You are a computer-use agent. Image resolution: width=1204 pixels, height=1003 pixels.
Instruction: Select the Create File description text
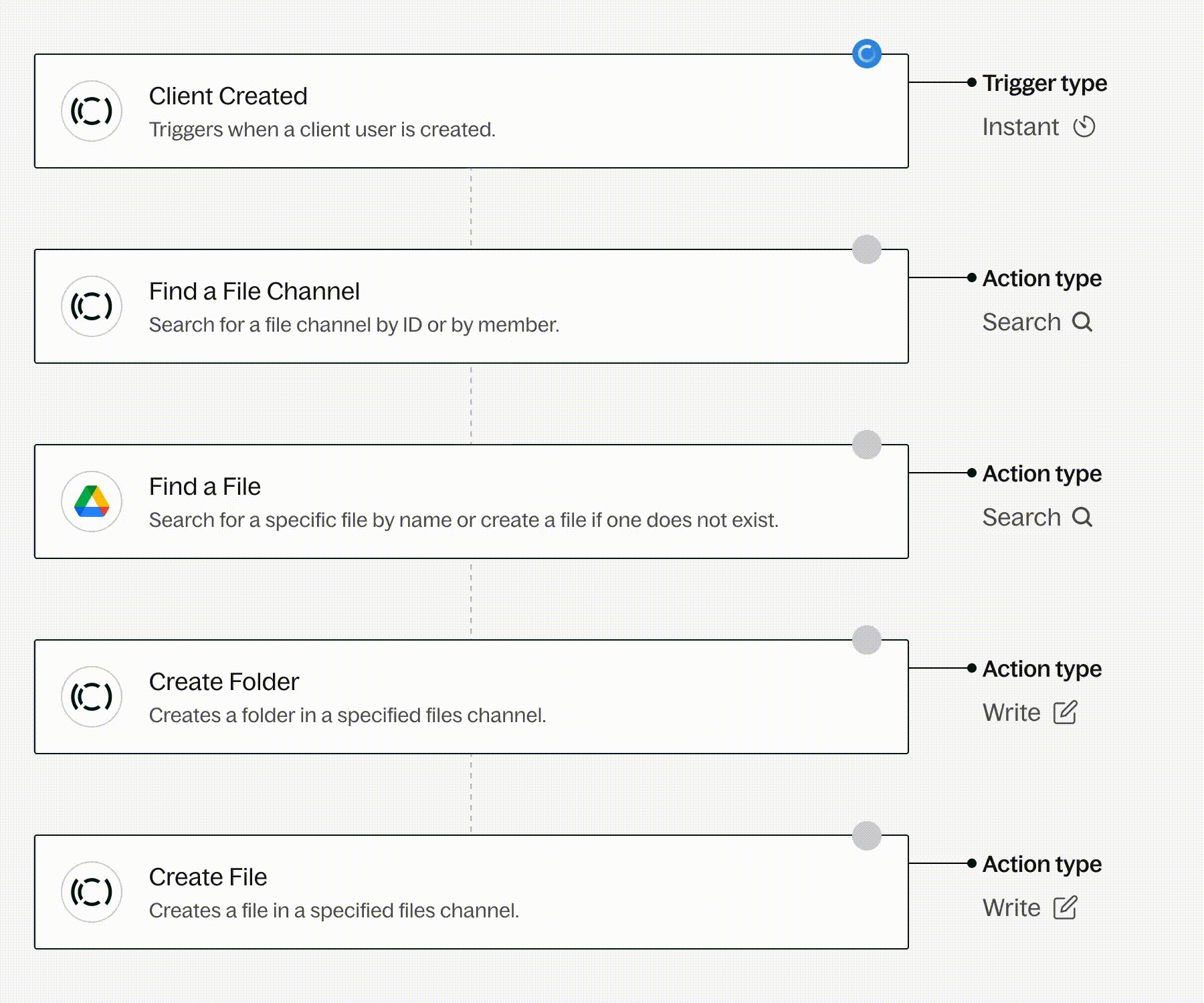coord(333,911)
